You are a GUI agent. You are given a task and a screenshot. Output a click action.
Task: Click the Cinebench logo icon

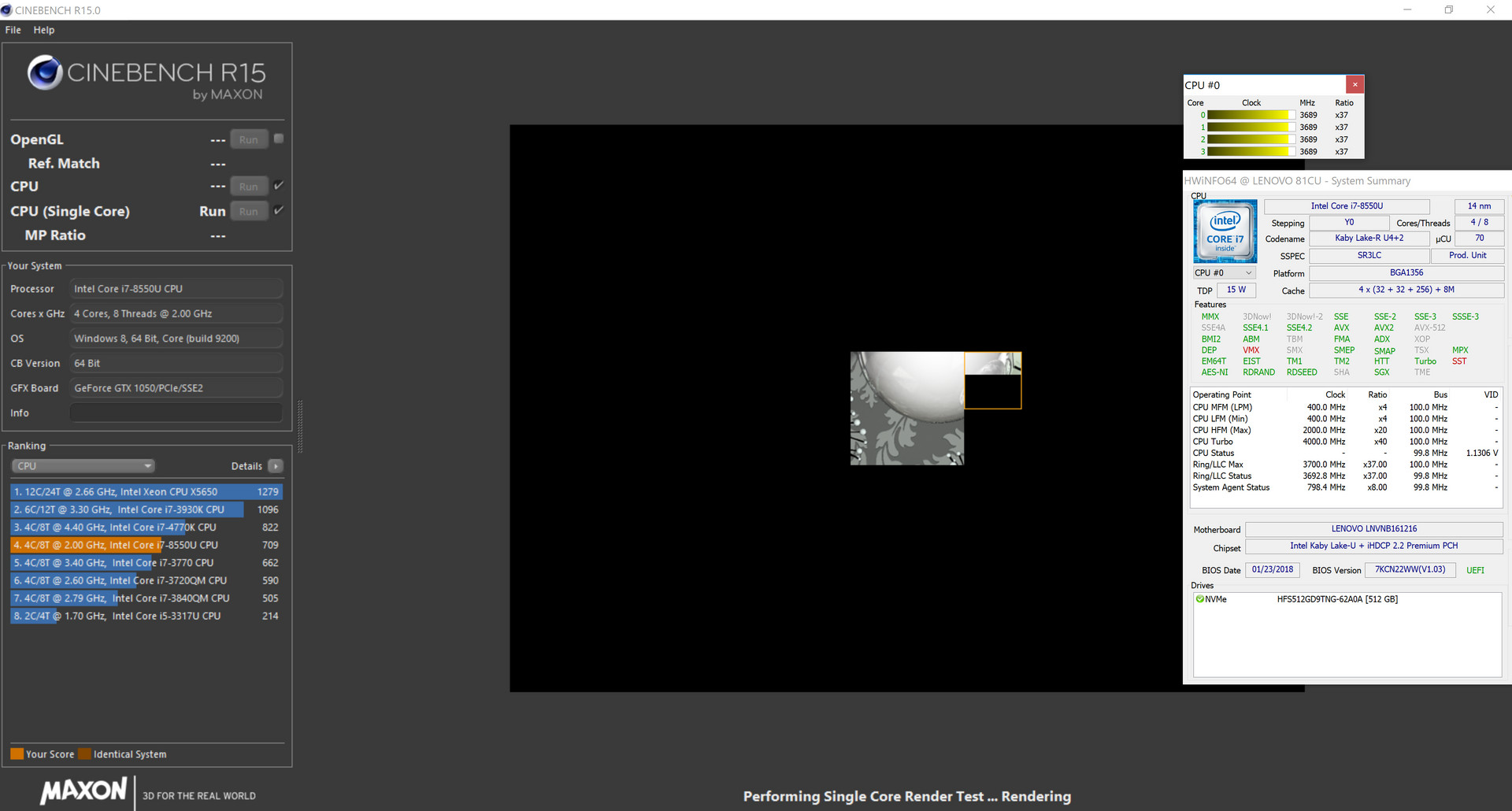click(x=45, y=72)
